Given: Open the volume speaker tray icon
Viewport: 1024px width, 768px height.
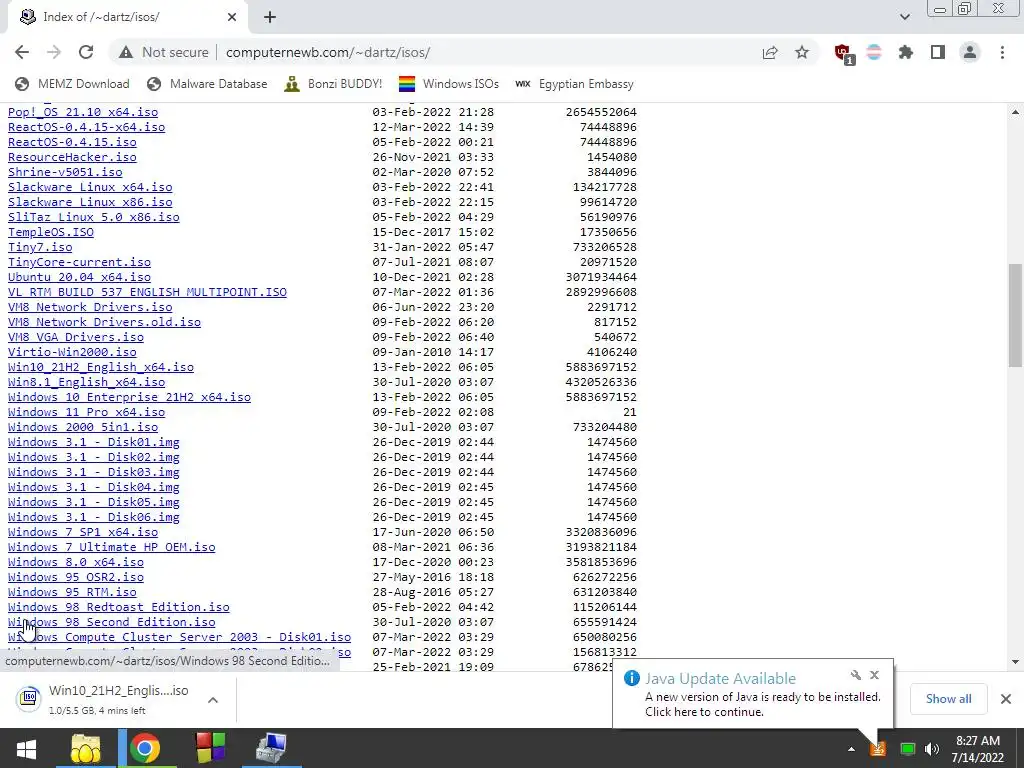Looking at the screenshot, I should click(932, 749).
